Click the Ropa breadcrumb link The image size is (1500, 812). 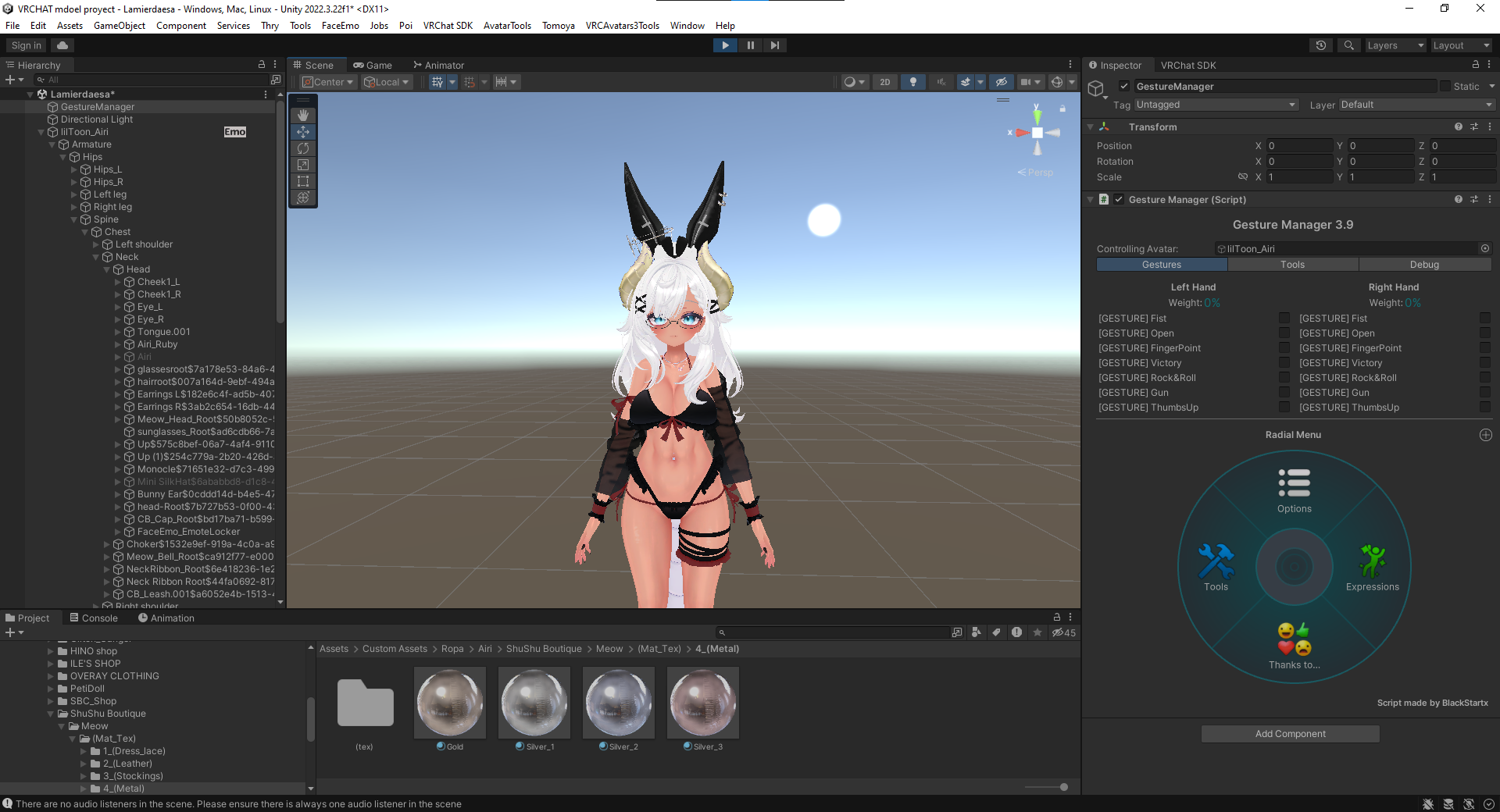click(x=452, y=649)
